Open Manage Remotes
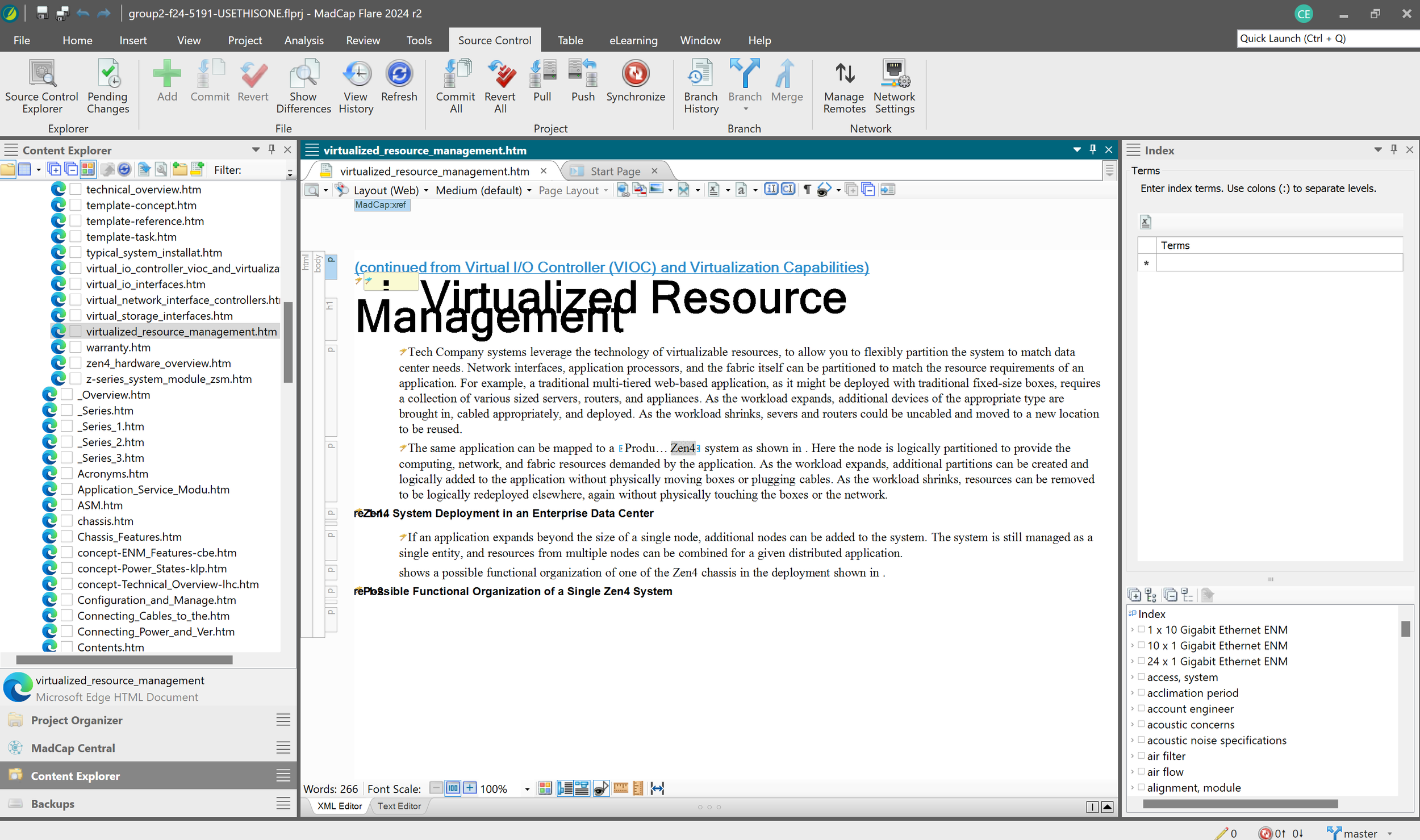Screen dimensions: 1420x840 coord(845,87)
